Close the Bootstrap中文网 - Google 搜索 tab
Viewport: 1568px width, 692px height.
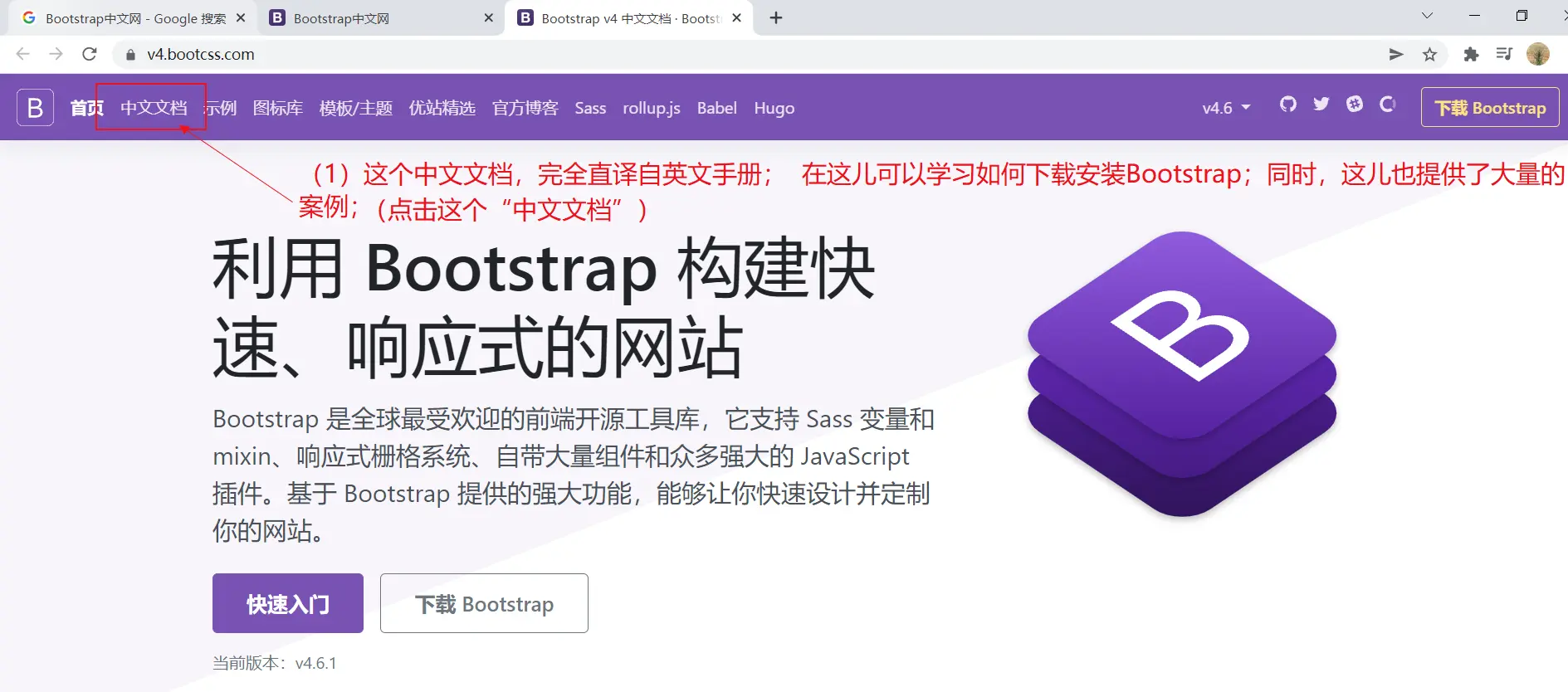coord(241,17)
